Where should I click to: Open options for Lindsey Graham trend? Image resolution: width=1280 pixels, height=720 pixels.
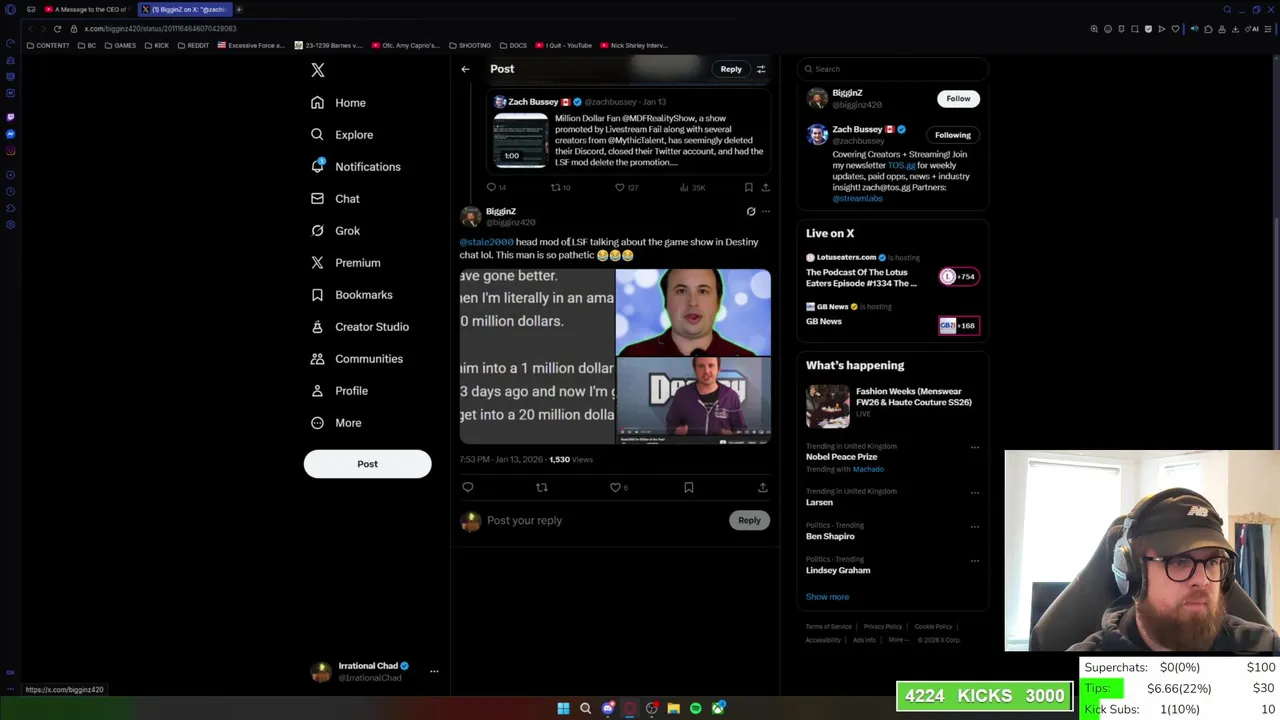tap(975, 560)
